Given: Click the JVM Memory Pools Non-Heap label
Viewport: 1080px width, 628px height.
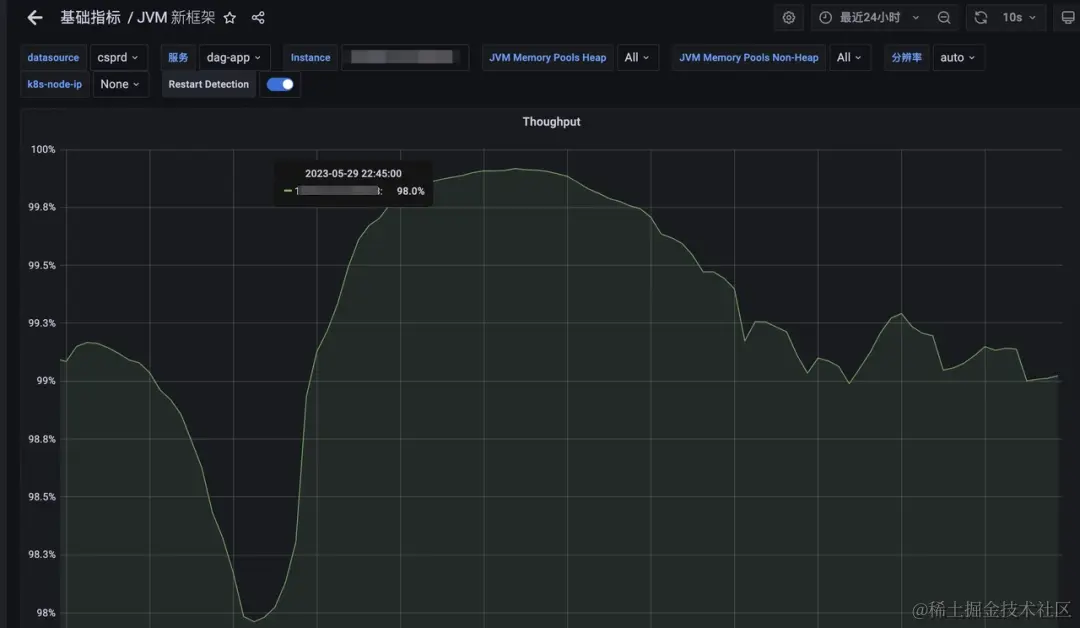Looking at the screenshot, I should (749, 57).
